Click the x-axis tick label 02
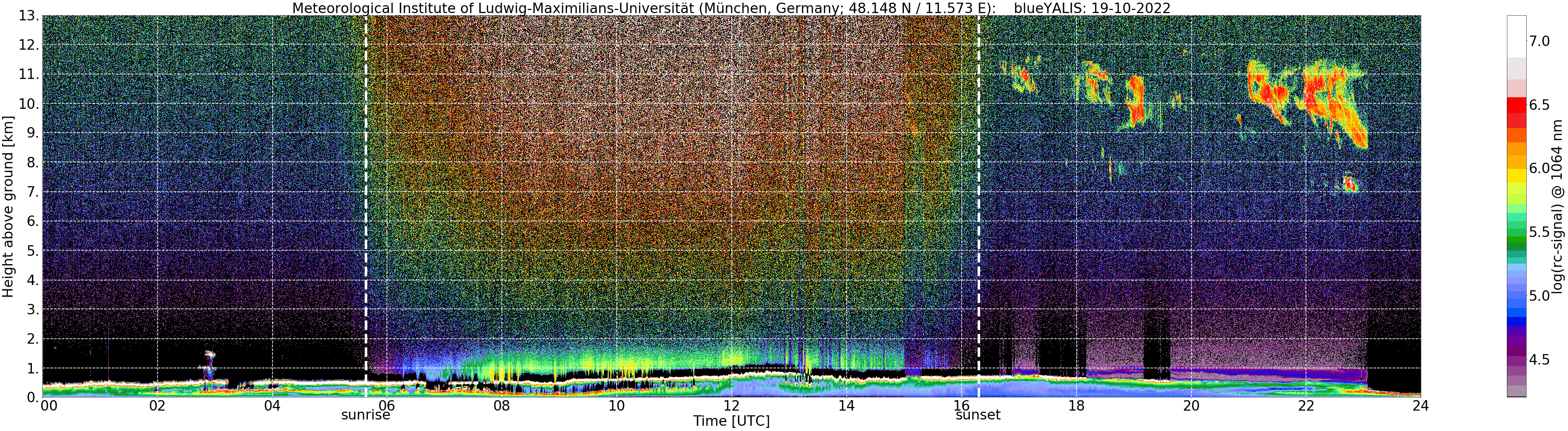 tap(157, 405)
